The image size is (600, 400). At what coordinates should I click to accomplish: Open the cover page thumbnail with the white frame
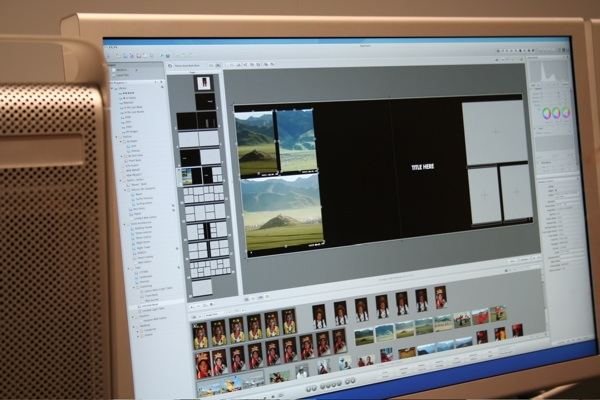tap(203, 83)
